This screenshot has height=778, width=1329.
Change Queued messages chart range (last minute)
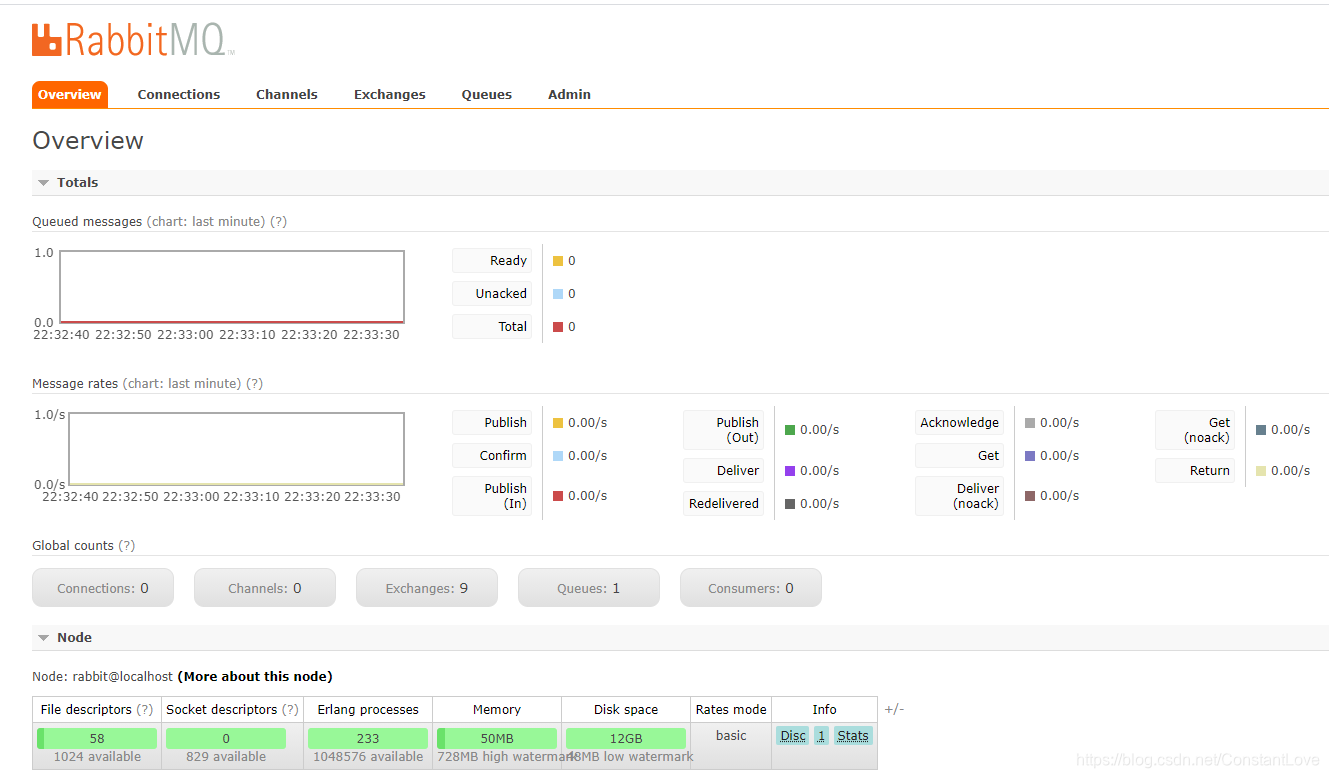(x=206, y=221)
